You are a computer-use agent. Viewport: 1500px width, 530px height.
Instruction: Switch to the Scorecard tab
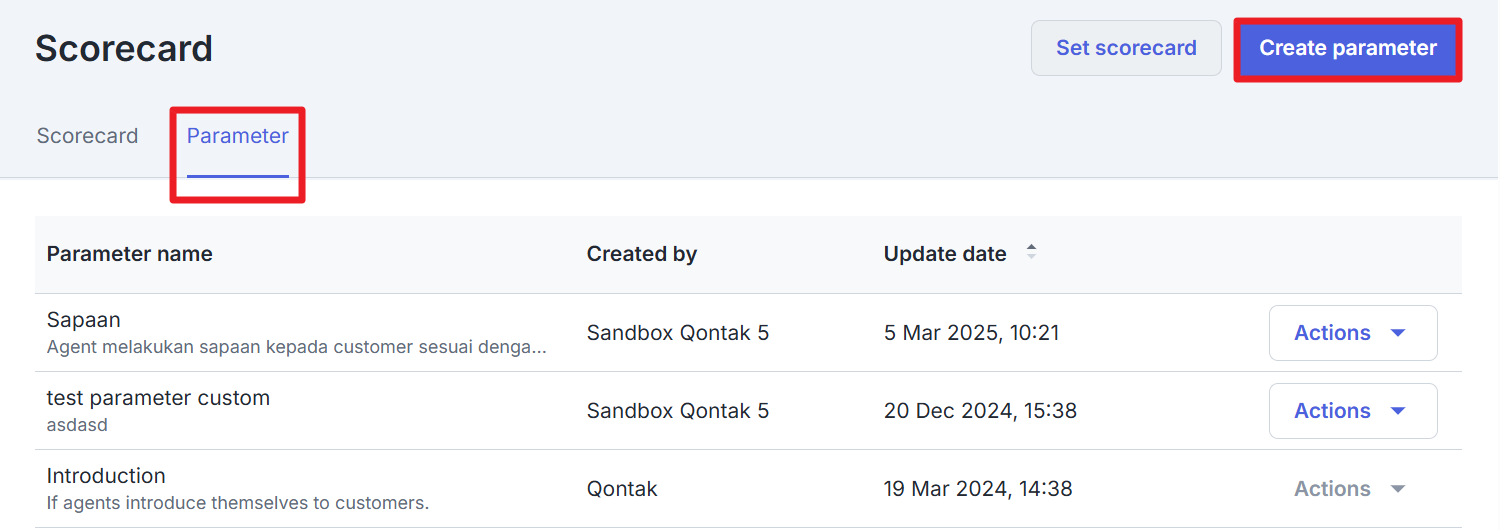pyautogui.click(x=87, y=136)
